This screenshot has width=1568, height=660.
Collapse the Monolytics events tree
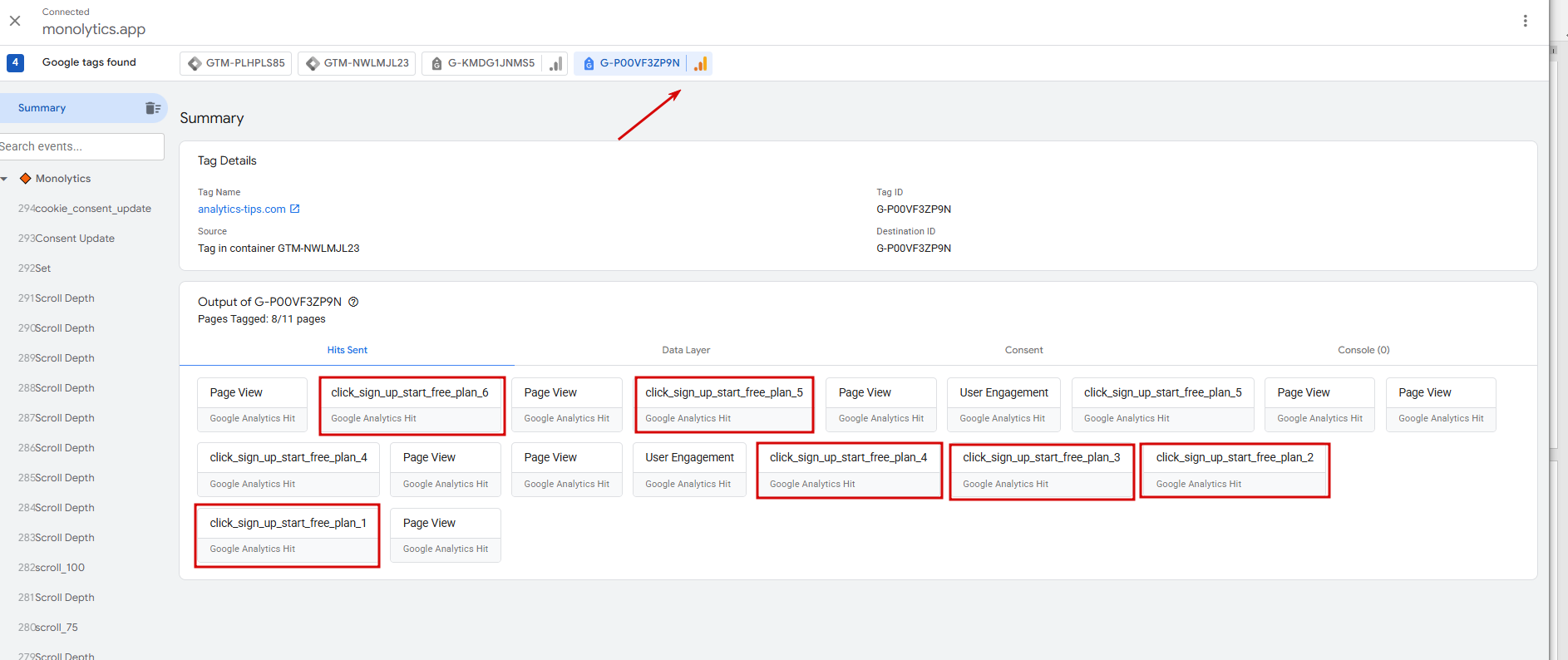click(x=5, y=179)
